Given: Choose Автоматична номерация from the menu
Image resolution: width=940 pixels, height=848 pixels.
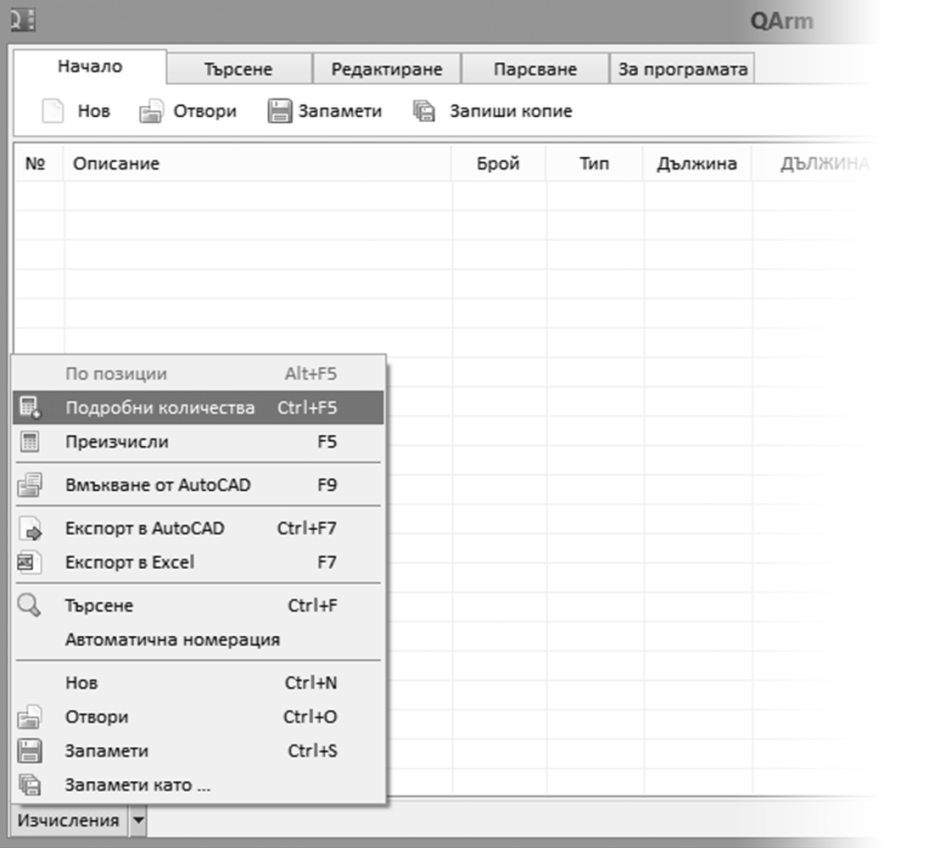Looking at the screenshot, I should pyautogui.click(x=172, y=640).
